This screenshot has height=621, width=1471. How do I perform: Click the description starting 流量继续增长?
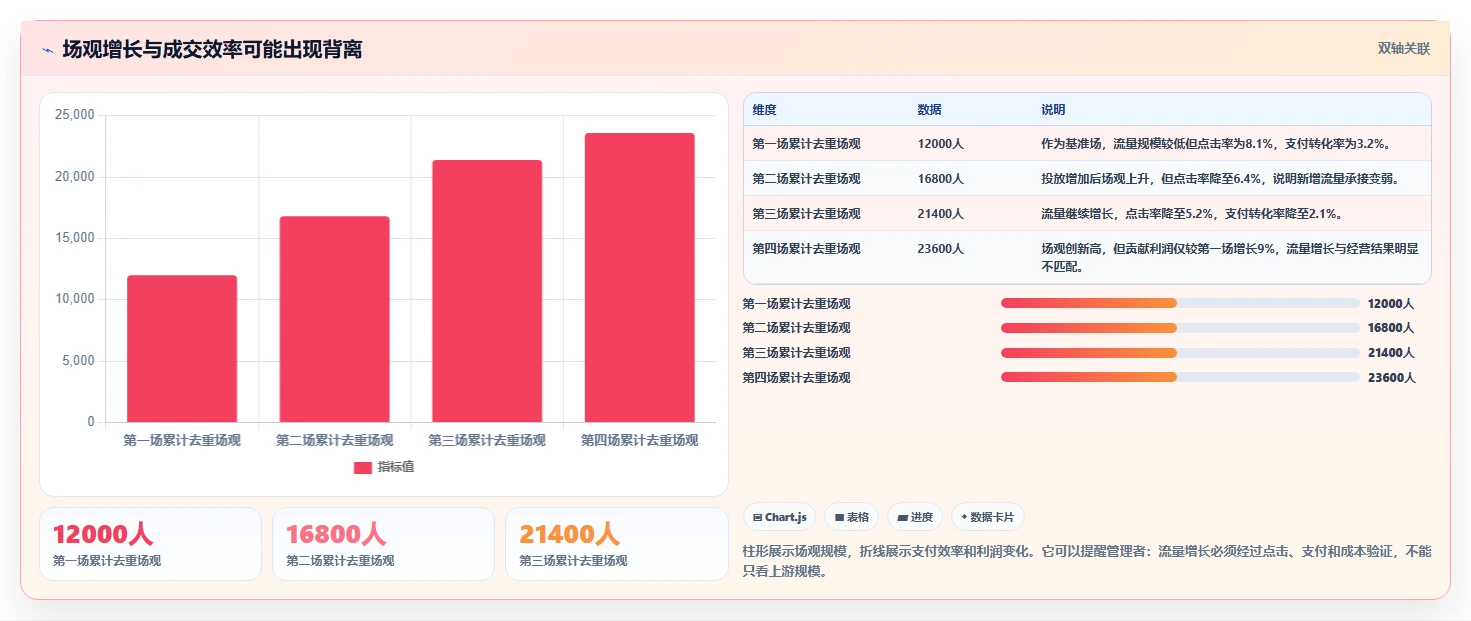point(1191,214)
